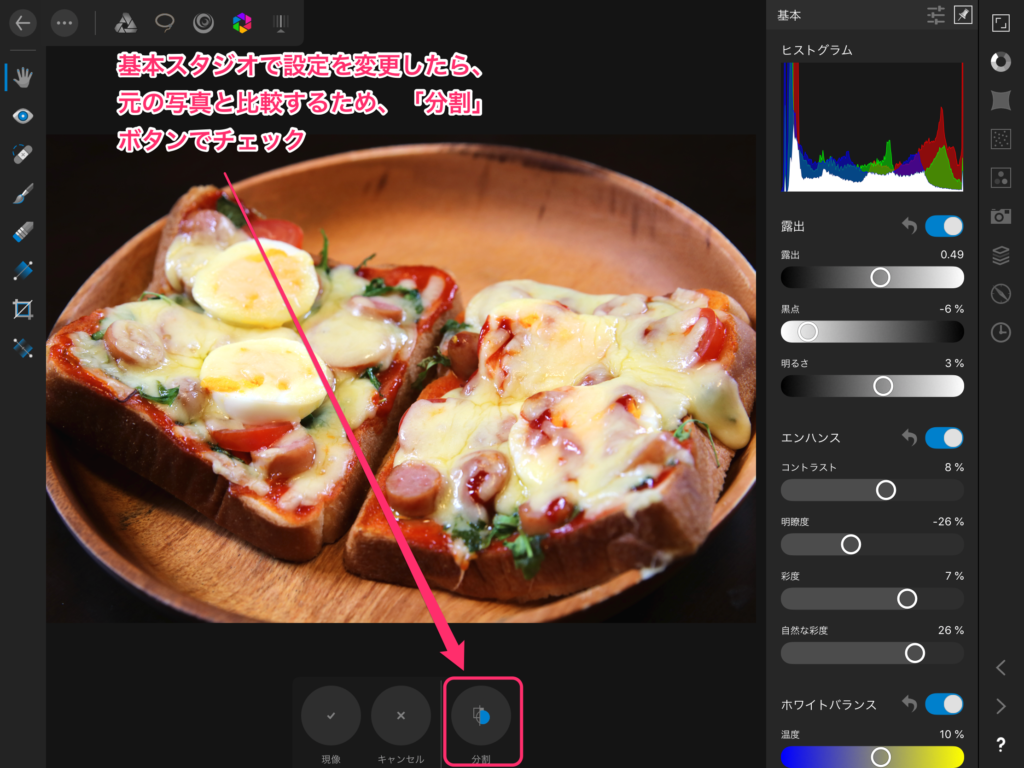The image size is (1024, 768).
Task: Click the コントラスト slider handle
Action: click(885, 490)
